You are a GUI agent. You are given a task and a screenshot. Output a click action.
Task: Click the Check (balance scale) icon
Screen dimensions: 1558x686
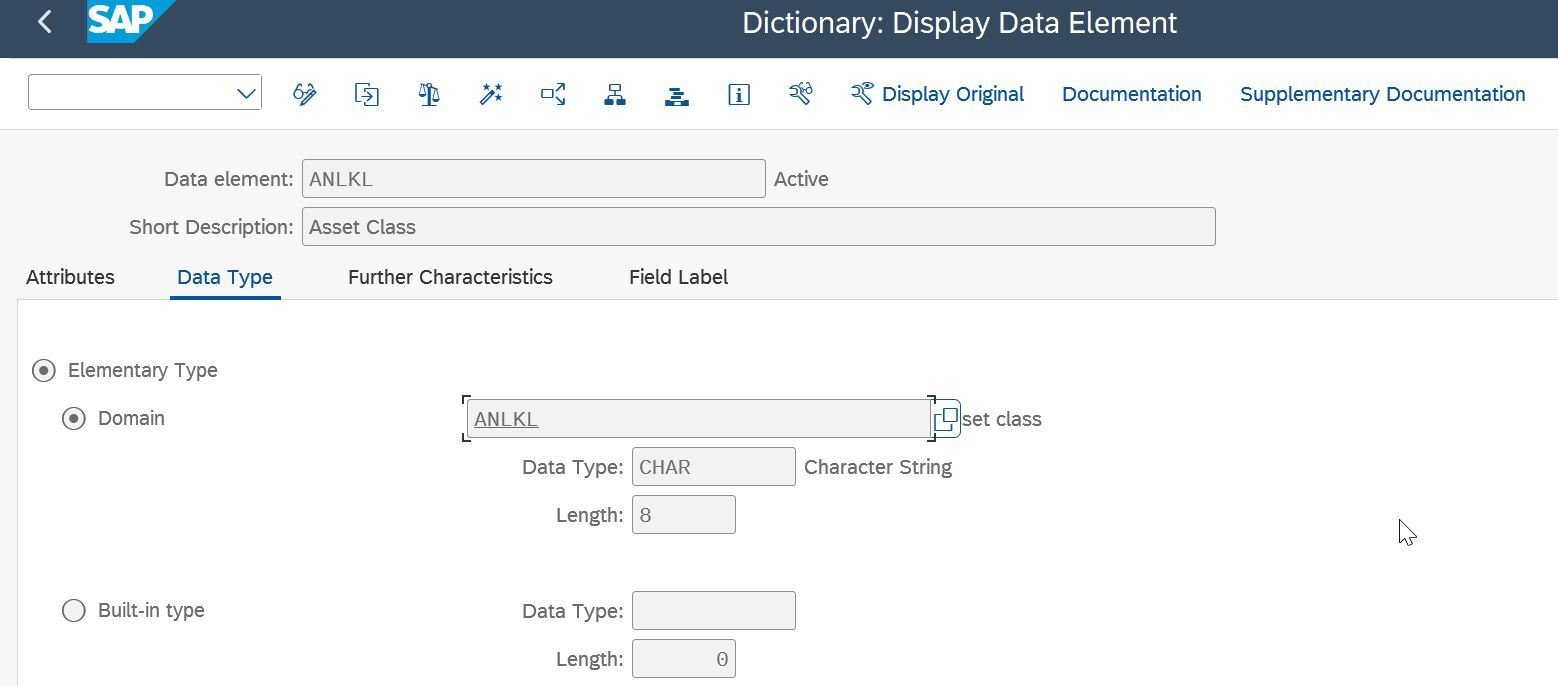pyautogui.click(x=429, y=94)
